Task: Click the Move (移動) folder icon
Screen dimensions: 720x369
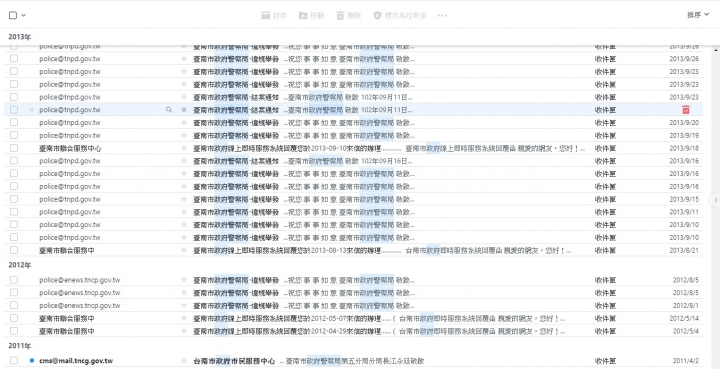Action: (303, 15)
